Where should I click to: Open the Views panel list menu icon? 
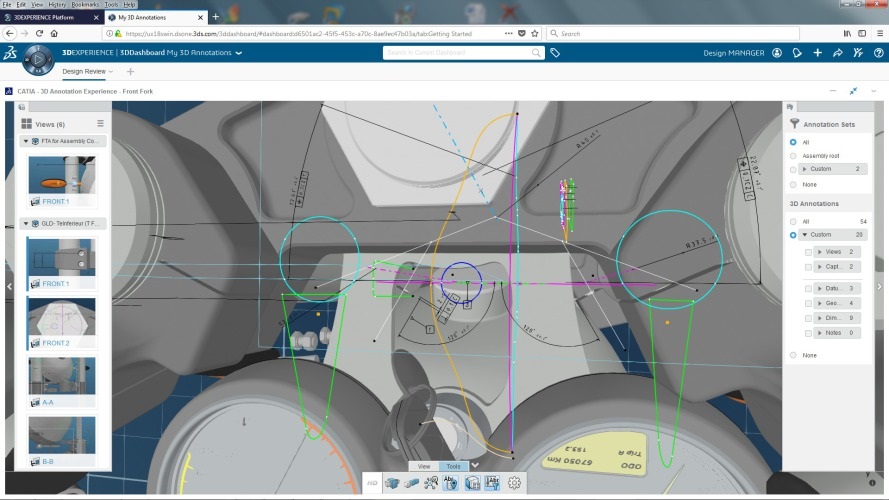100,124
